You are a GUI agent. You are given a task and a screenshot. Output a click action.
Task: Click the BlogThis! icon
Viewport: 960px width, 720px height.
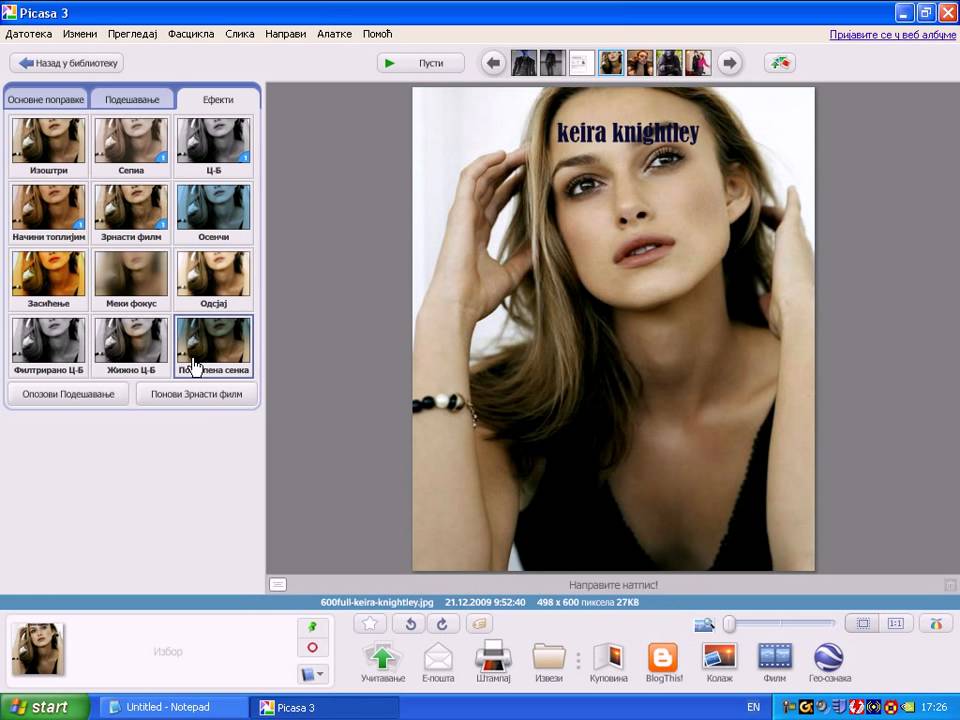[x=662, y=658]
